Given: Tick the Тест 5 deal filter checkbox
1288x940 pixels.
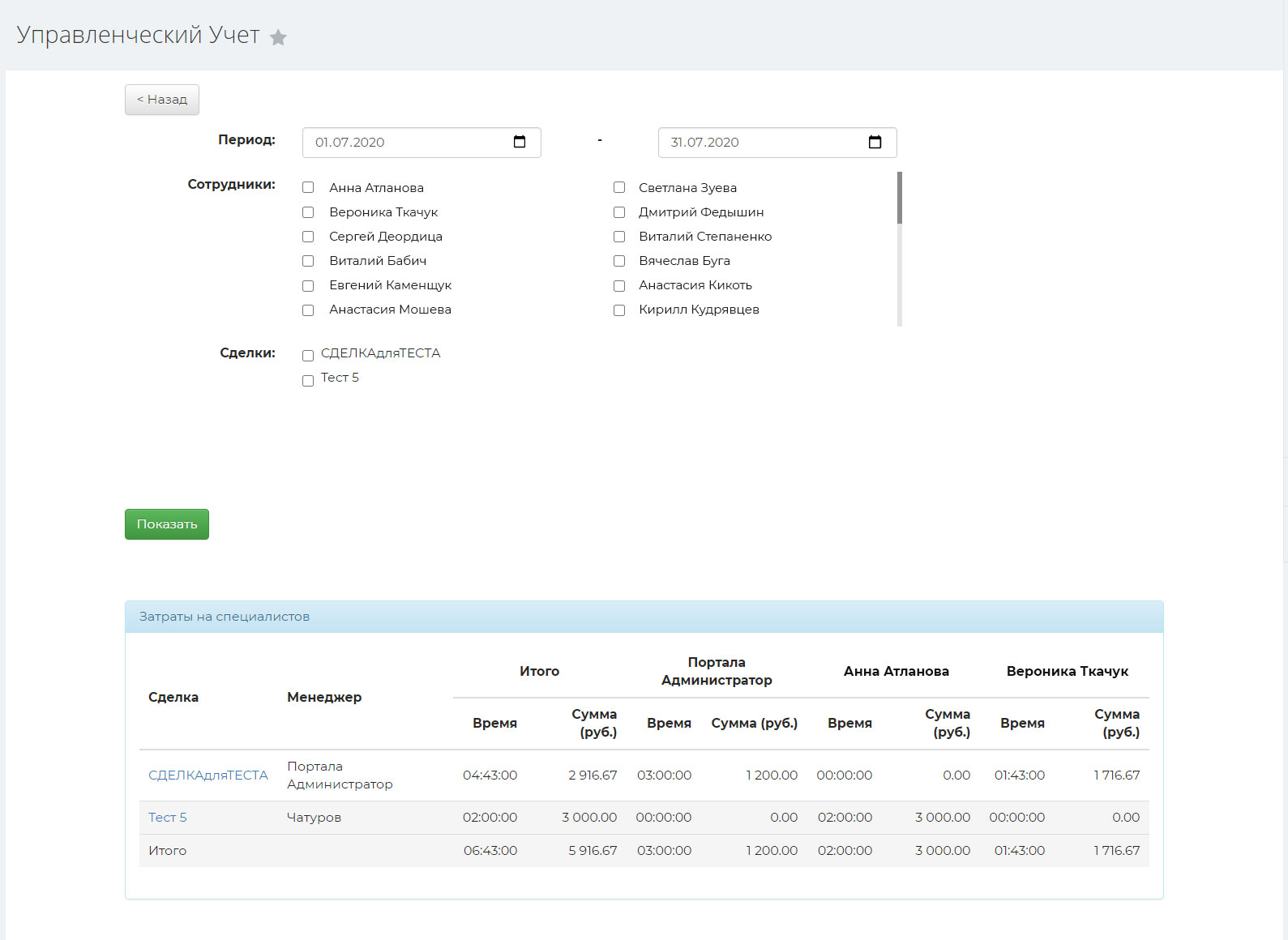Looking at the screenshot, I should click(308, 381).
